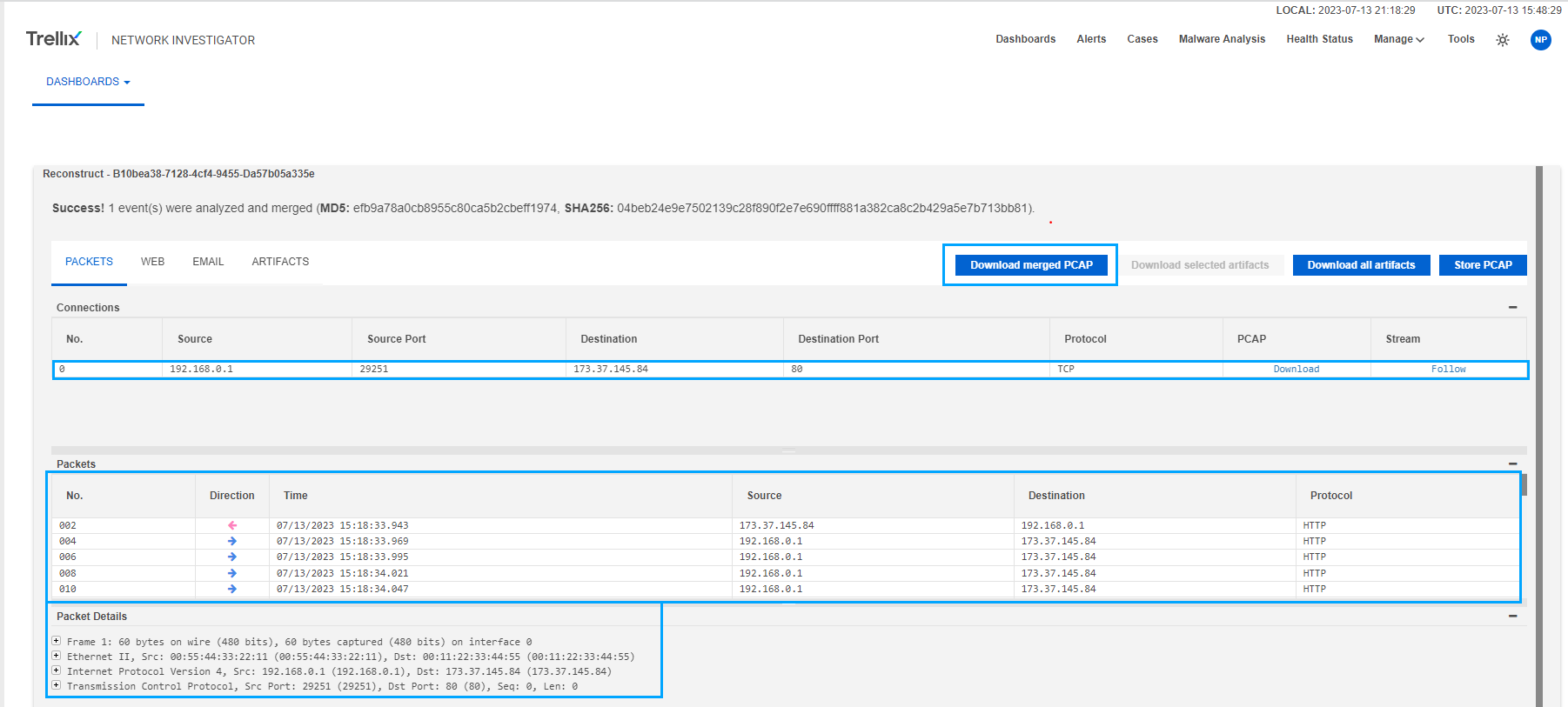
Task: Collapse the Packet Details panel
Action: point(1512,616)
